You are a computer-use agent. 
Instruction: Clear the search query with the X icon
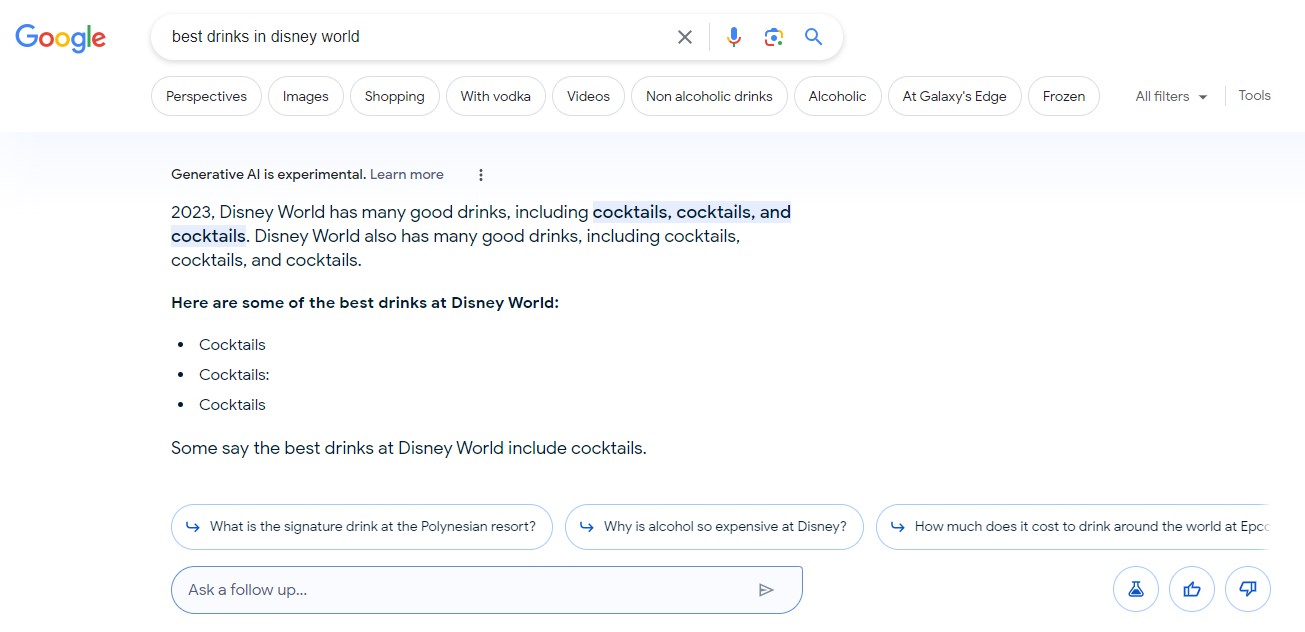pyautogui.click(x=684, y=36)
